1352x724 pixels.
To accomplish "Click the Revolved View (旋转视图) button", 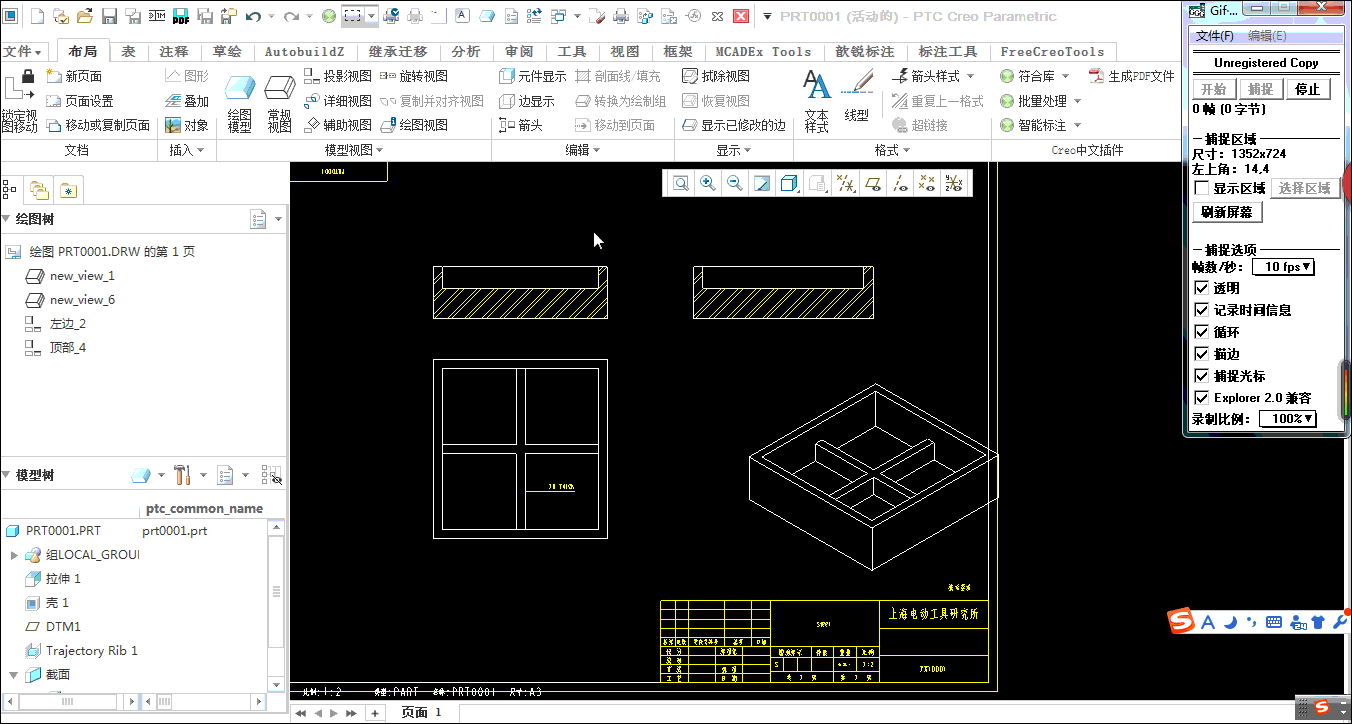I will click(414, 76).
